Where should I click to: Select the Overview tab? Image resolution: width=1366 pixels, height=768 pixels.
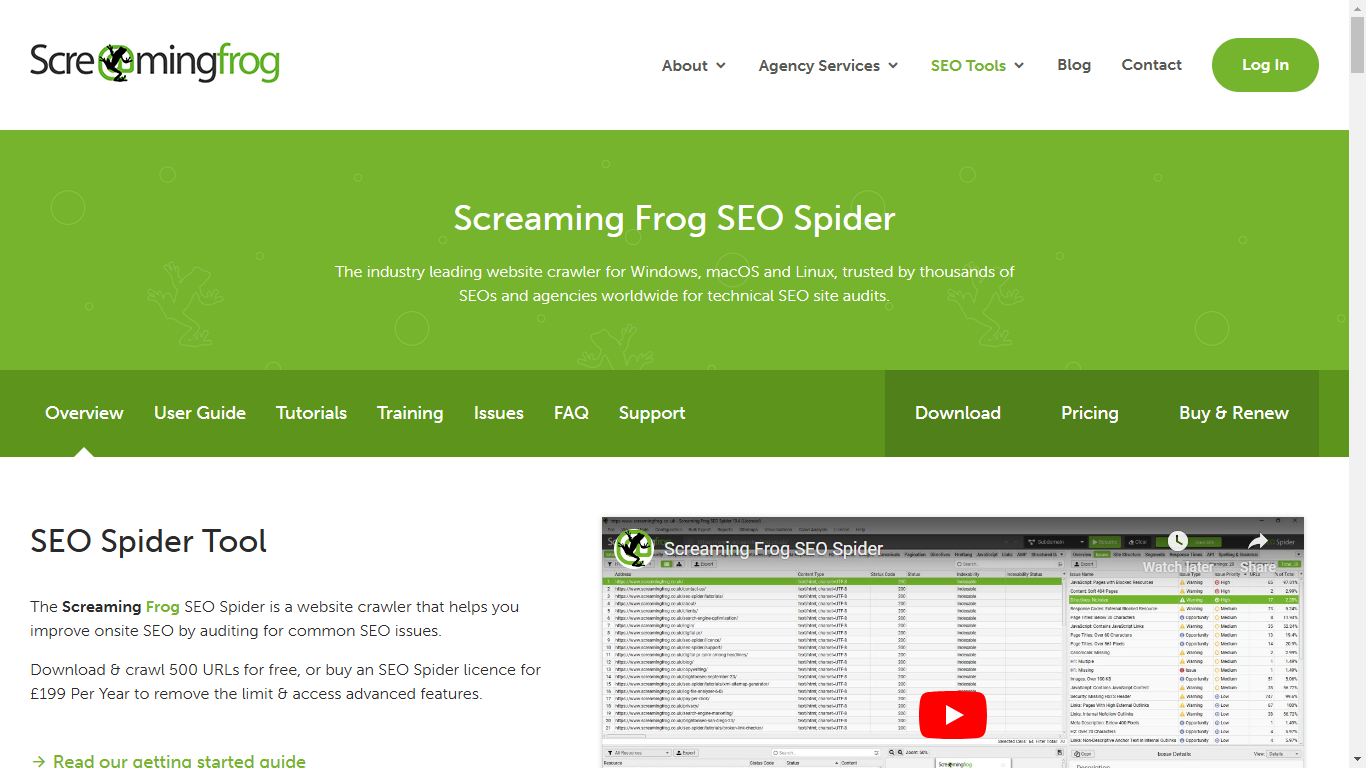click(84, 413)
